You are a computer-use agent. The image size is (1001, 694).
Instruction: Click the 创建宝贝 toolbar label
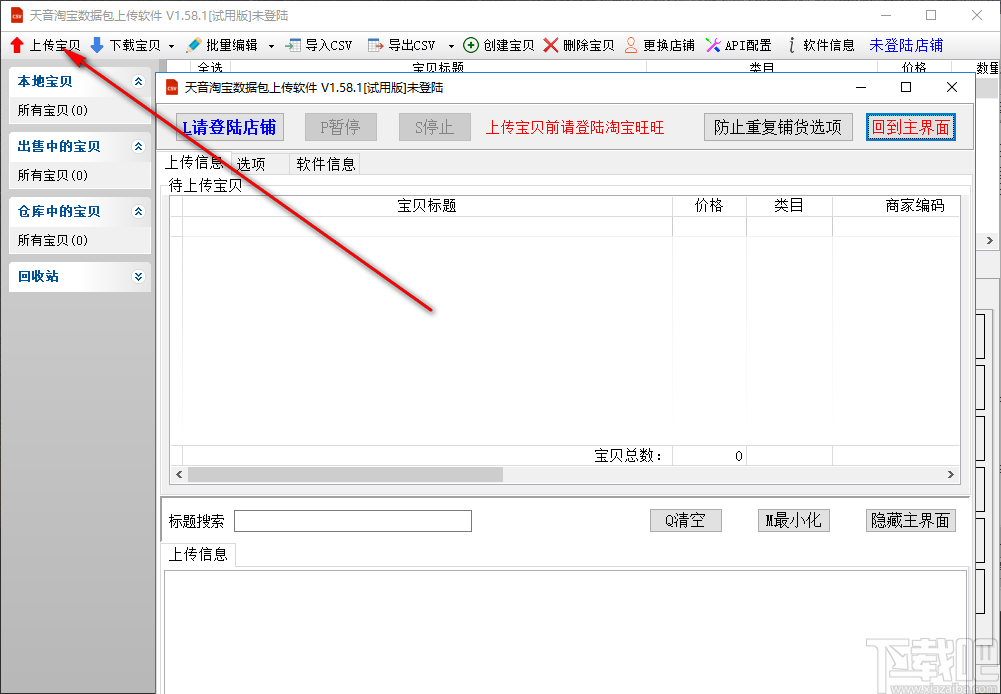tap(509, 45)
